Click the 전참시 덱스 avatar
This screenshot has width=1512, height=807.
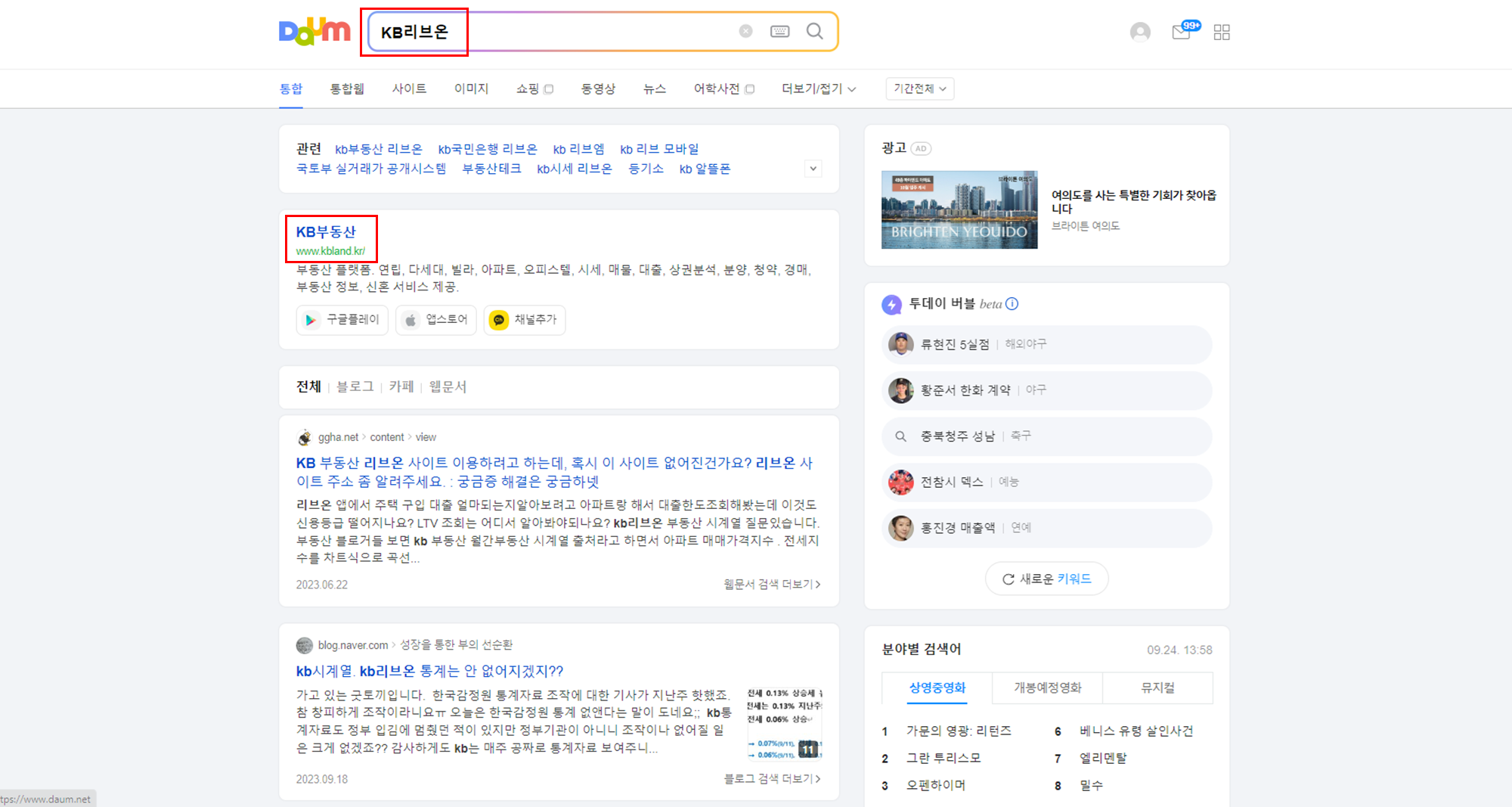[x=900, y=482]
